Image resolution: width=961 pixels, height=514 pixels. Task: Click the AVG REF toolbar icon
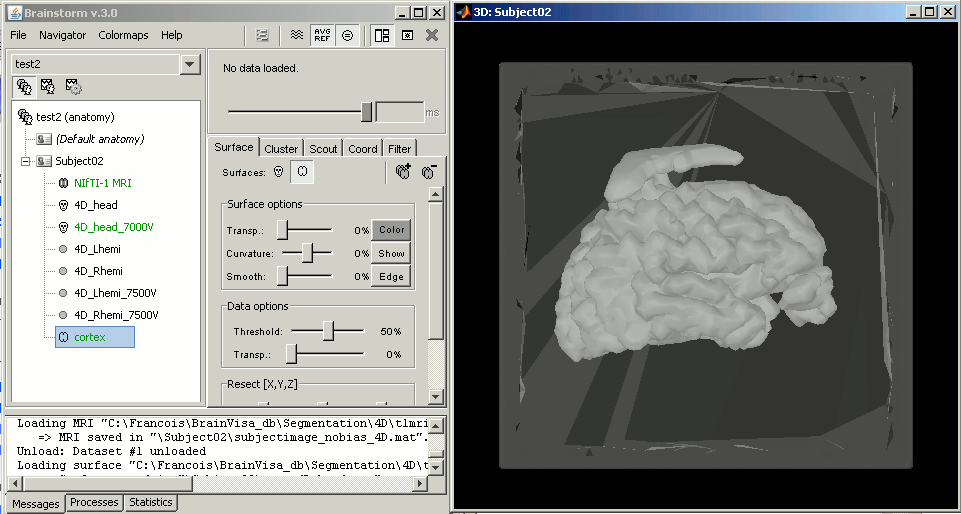click(322, 35)
